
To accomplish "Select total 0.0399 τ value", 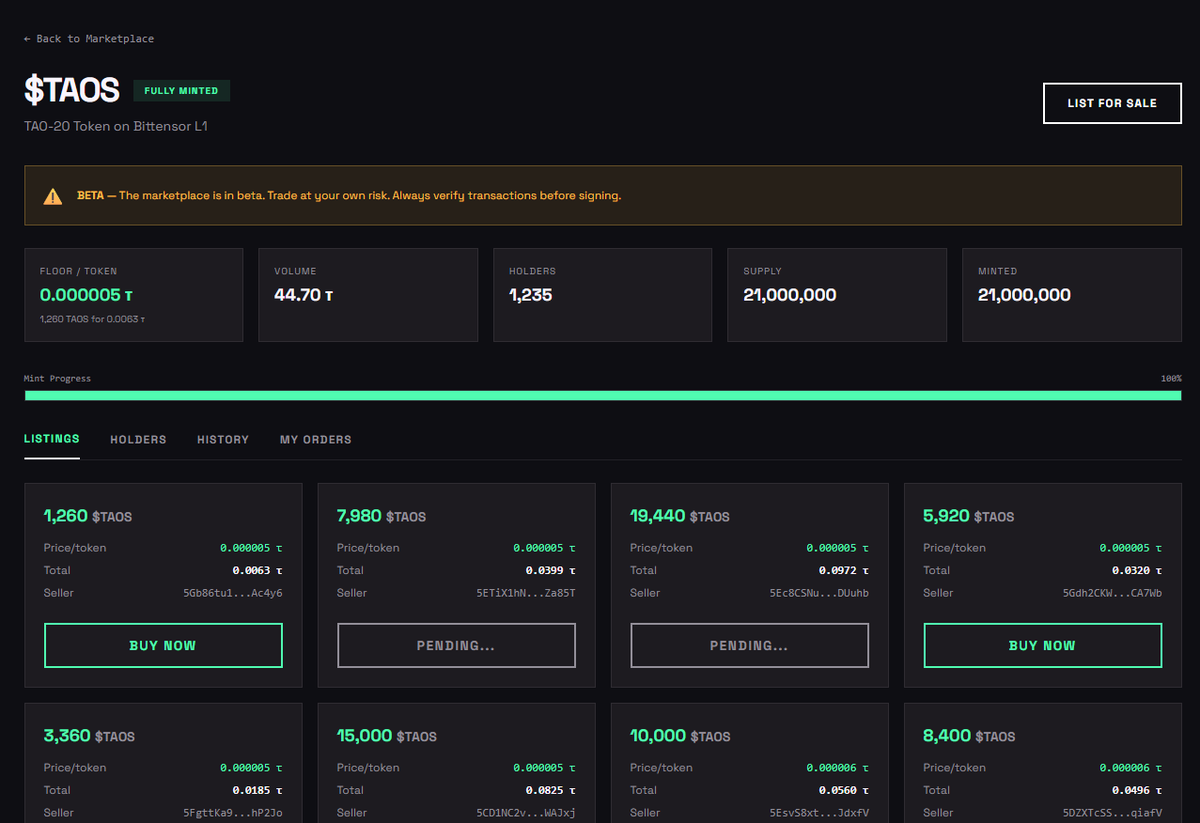I will (551, 571).
